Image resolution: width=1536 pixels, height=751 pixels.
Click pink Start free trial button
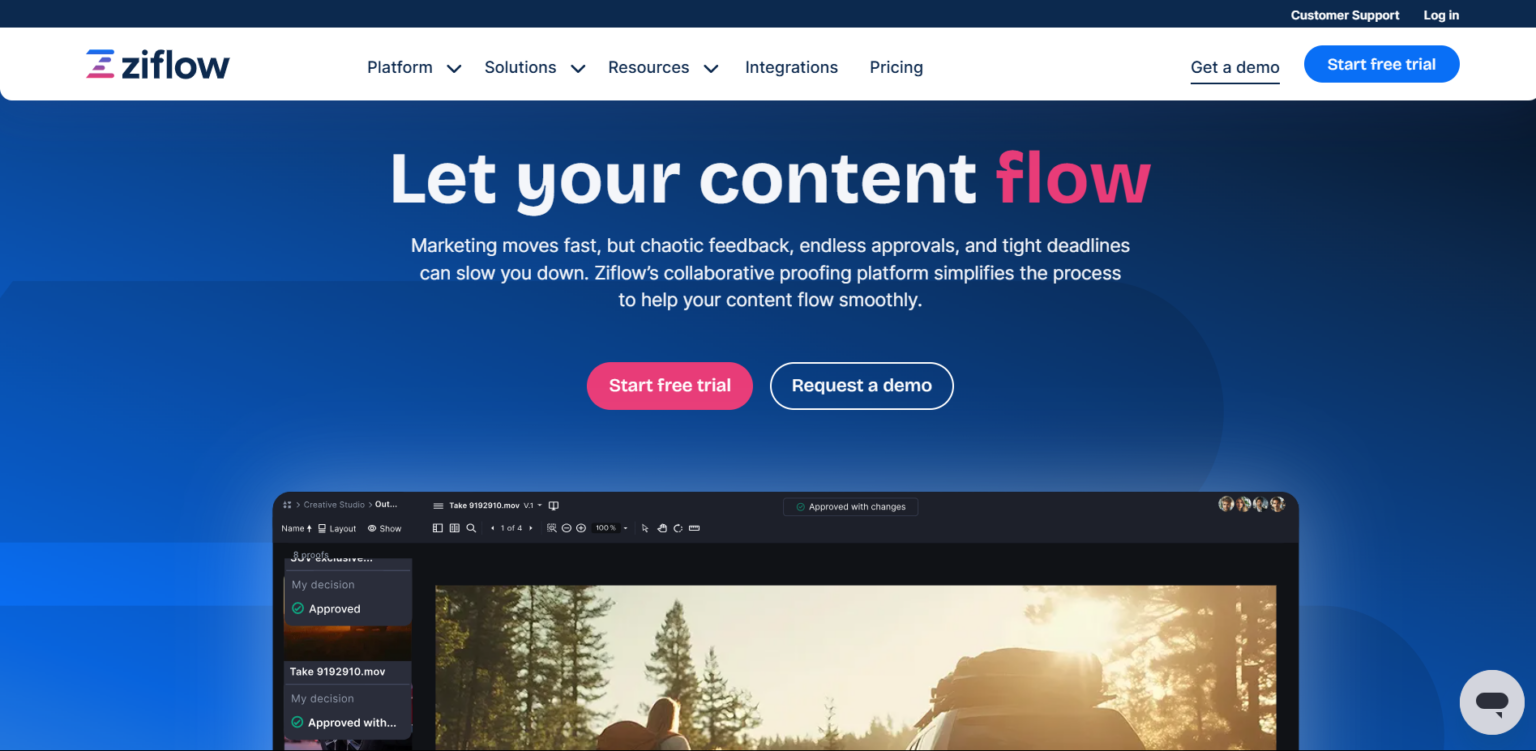(x=669, y=385)
